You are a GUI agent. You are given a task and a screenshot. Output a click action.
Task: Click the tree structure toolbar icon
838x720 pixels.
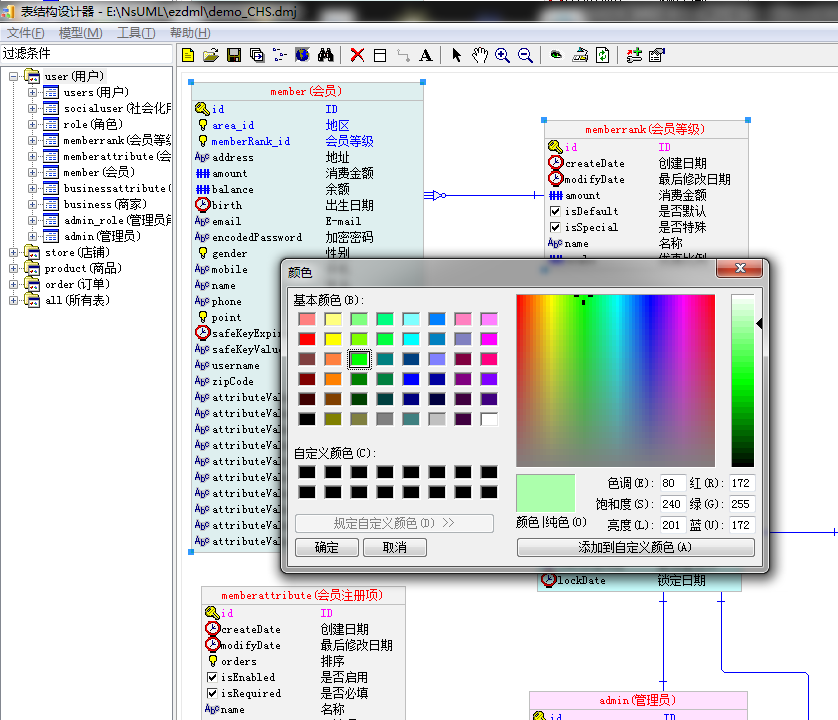coord(280,55)
